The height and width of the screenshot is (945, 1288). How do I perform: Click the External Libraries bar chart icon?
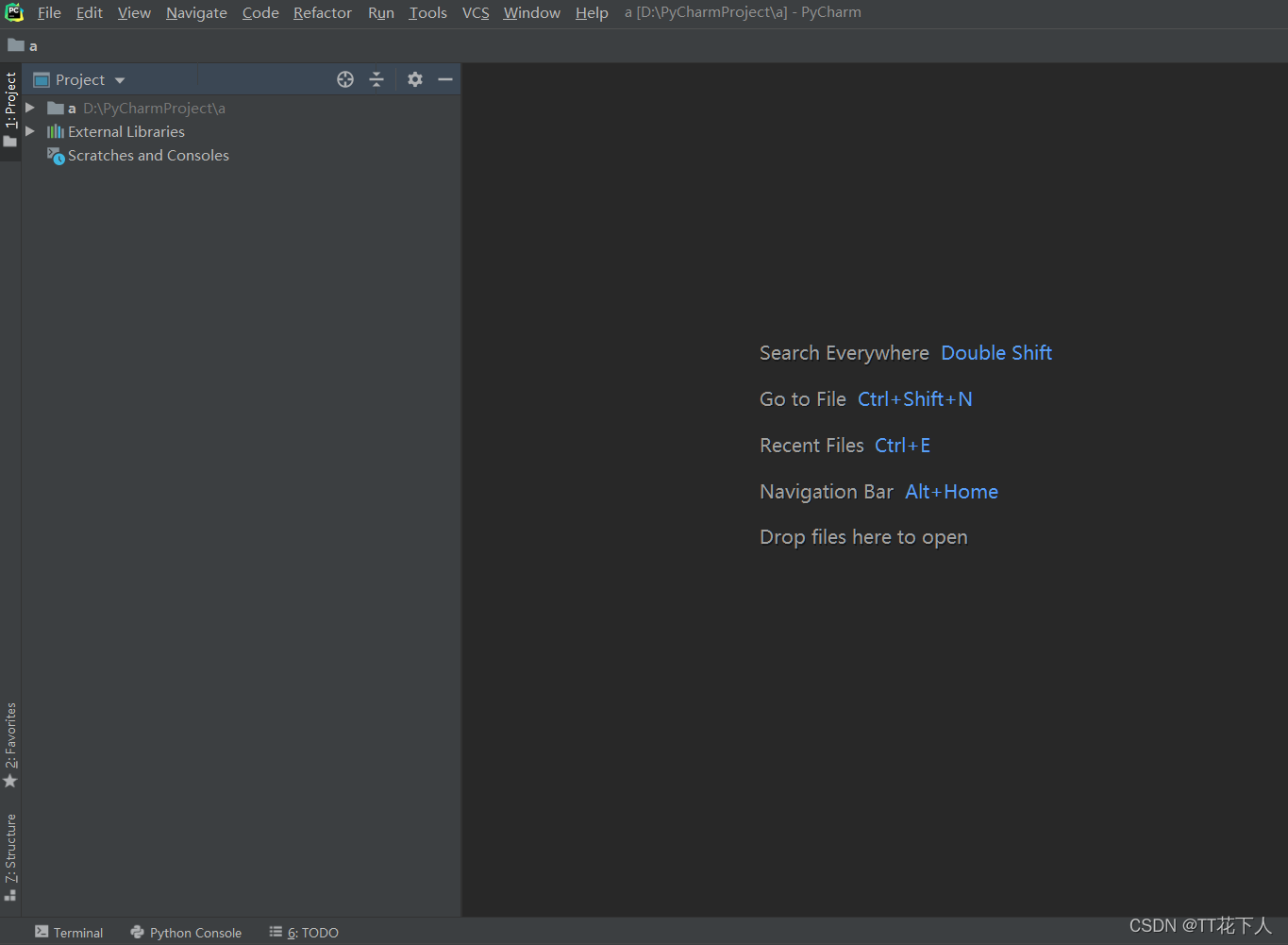coord(56,131)
